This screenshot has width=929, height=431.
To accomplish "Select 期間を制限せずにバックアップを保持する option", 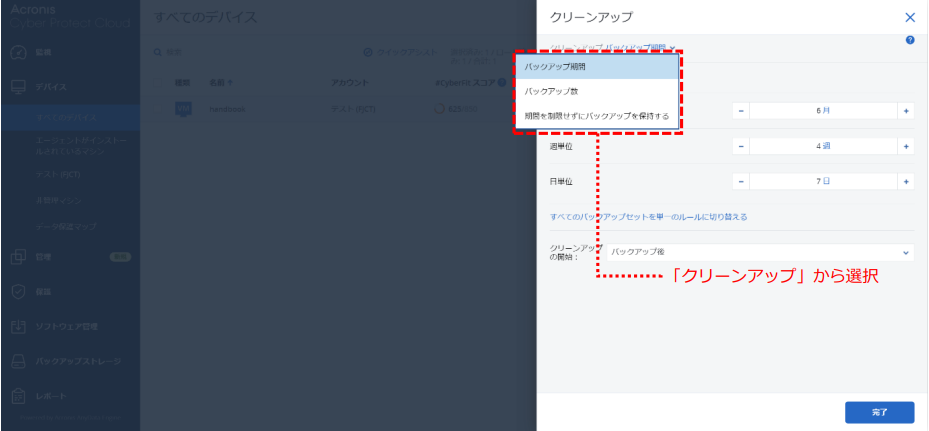I will pos(597,116).
